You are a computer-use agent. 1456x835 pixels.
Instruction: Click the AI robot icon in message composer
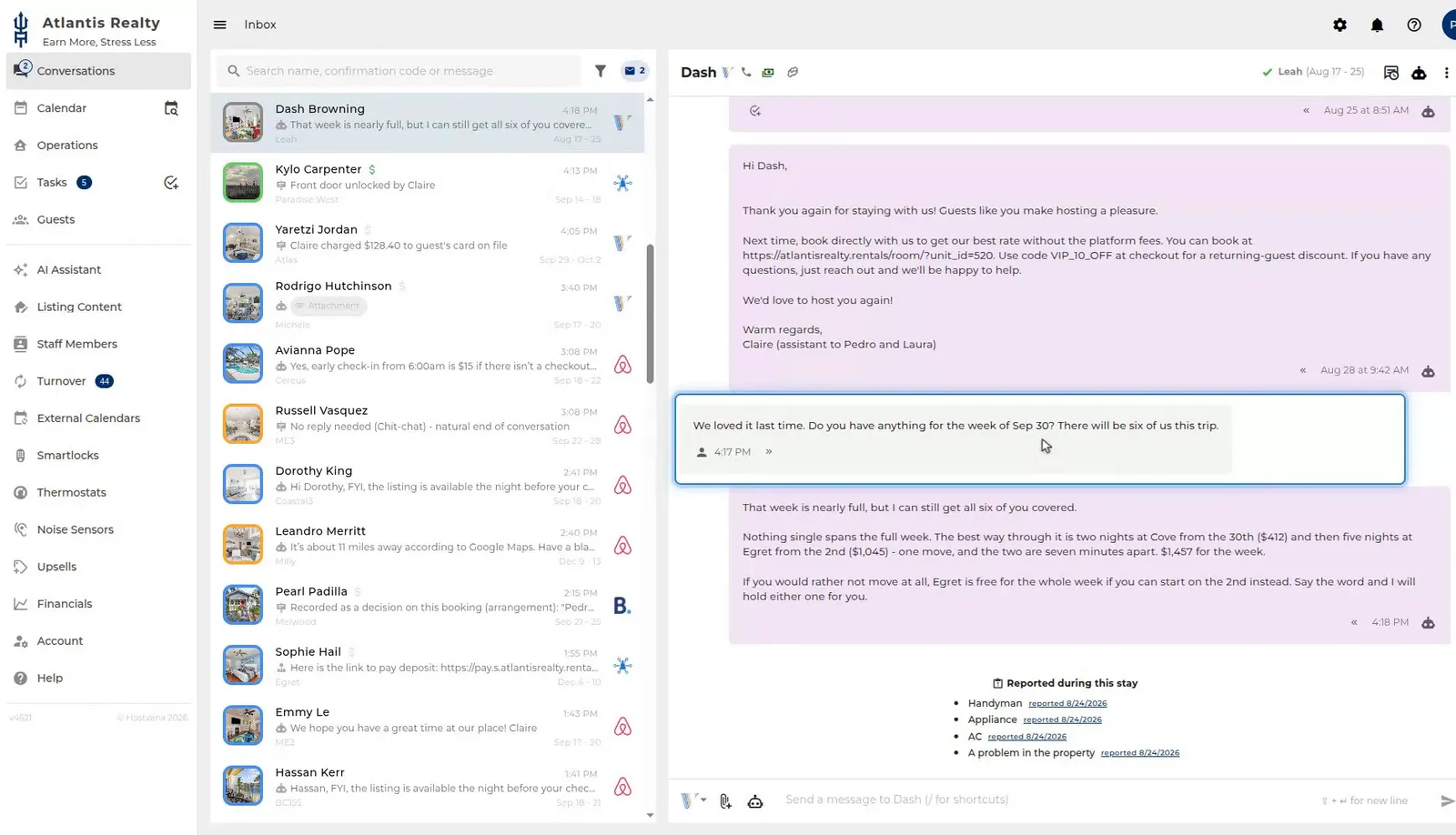tap(755, 800)
